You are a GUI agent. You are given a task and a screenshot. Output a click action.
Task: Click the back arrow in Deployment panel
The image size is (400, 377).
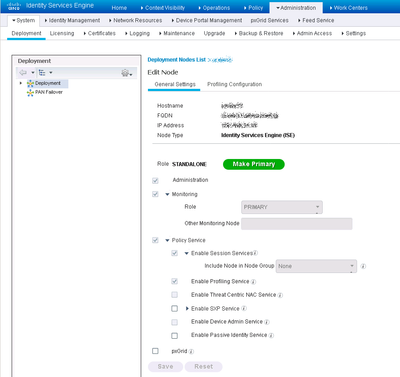(23, 72)
